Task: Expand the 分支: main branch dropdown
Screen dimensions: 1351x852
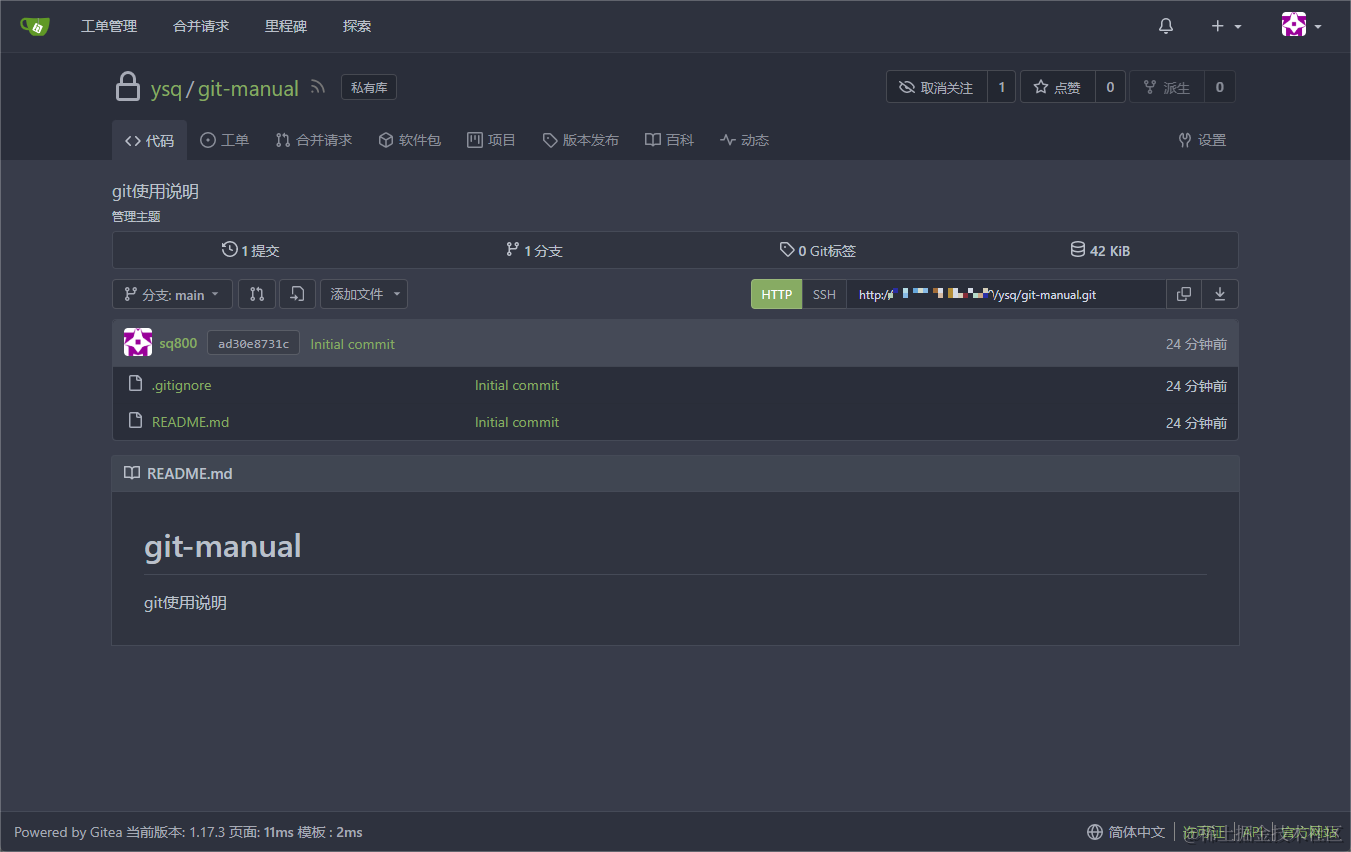Action: tap(172, 294)
